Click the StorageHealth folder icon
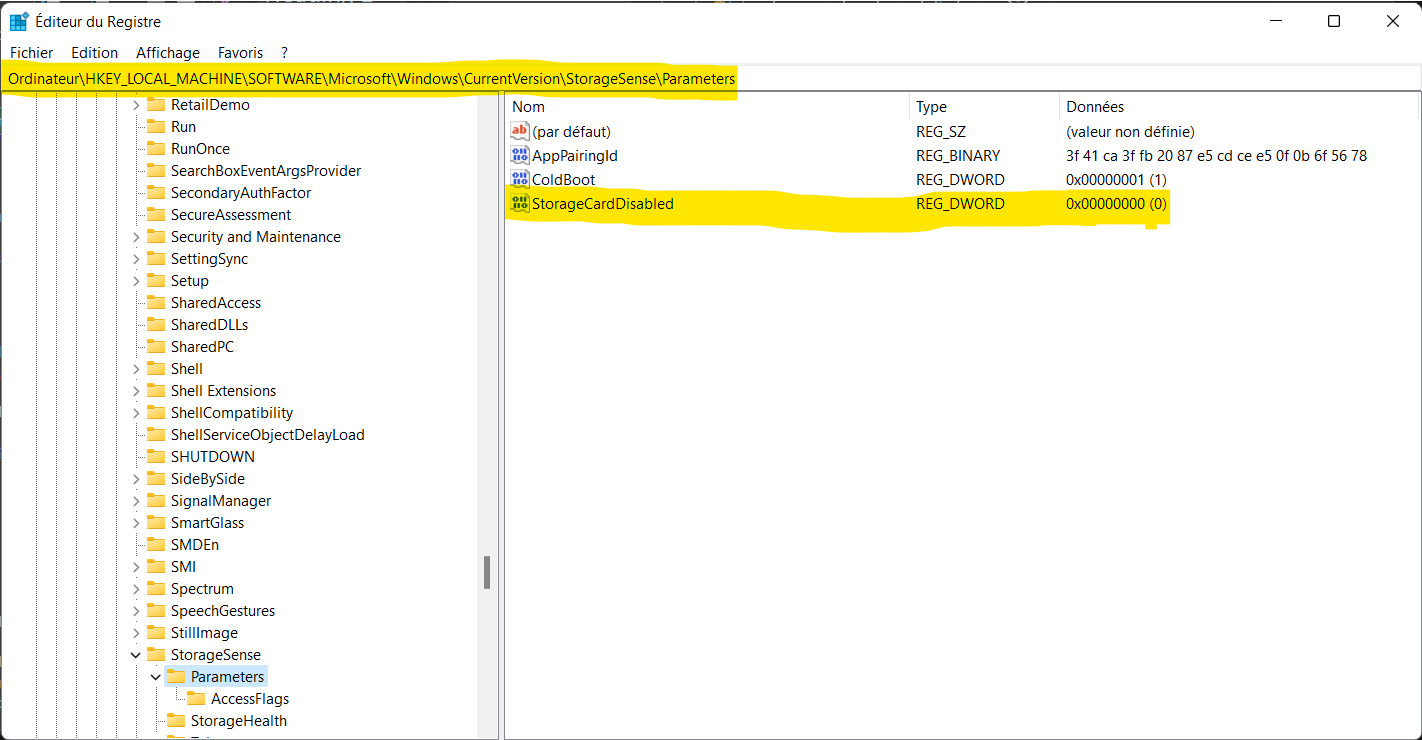This screenshot has height=740, width=1422. pos(176,720)
